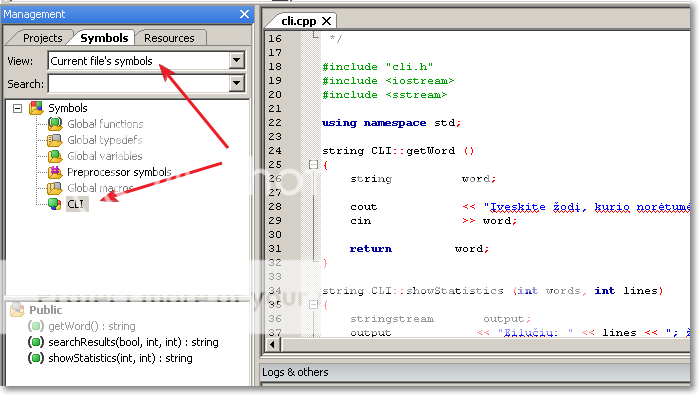
Task: Open the Search dropdown arrow
Action: (x=237, y=83)
